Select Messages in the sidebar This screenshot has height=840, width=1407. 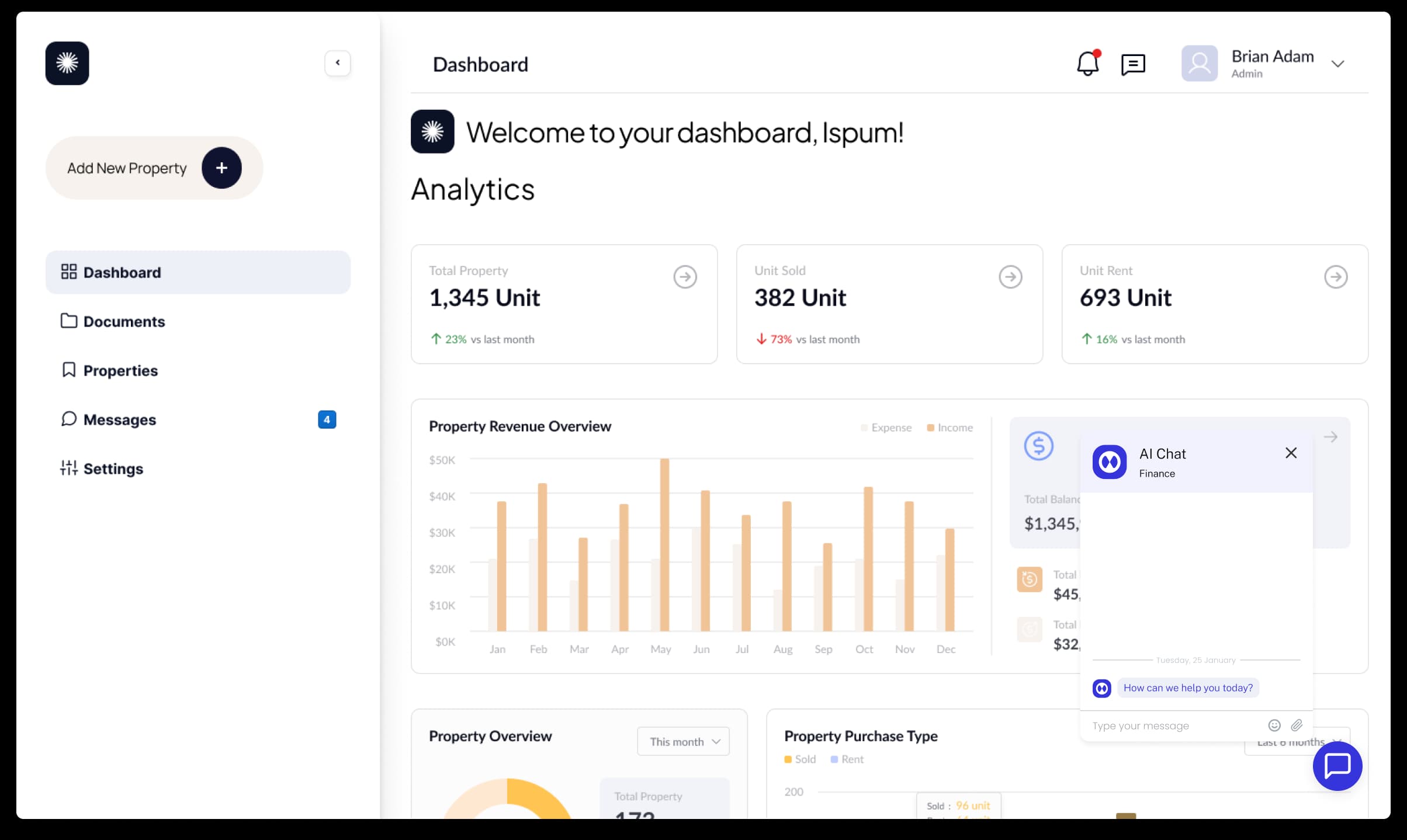pos(119,419)
